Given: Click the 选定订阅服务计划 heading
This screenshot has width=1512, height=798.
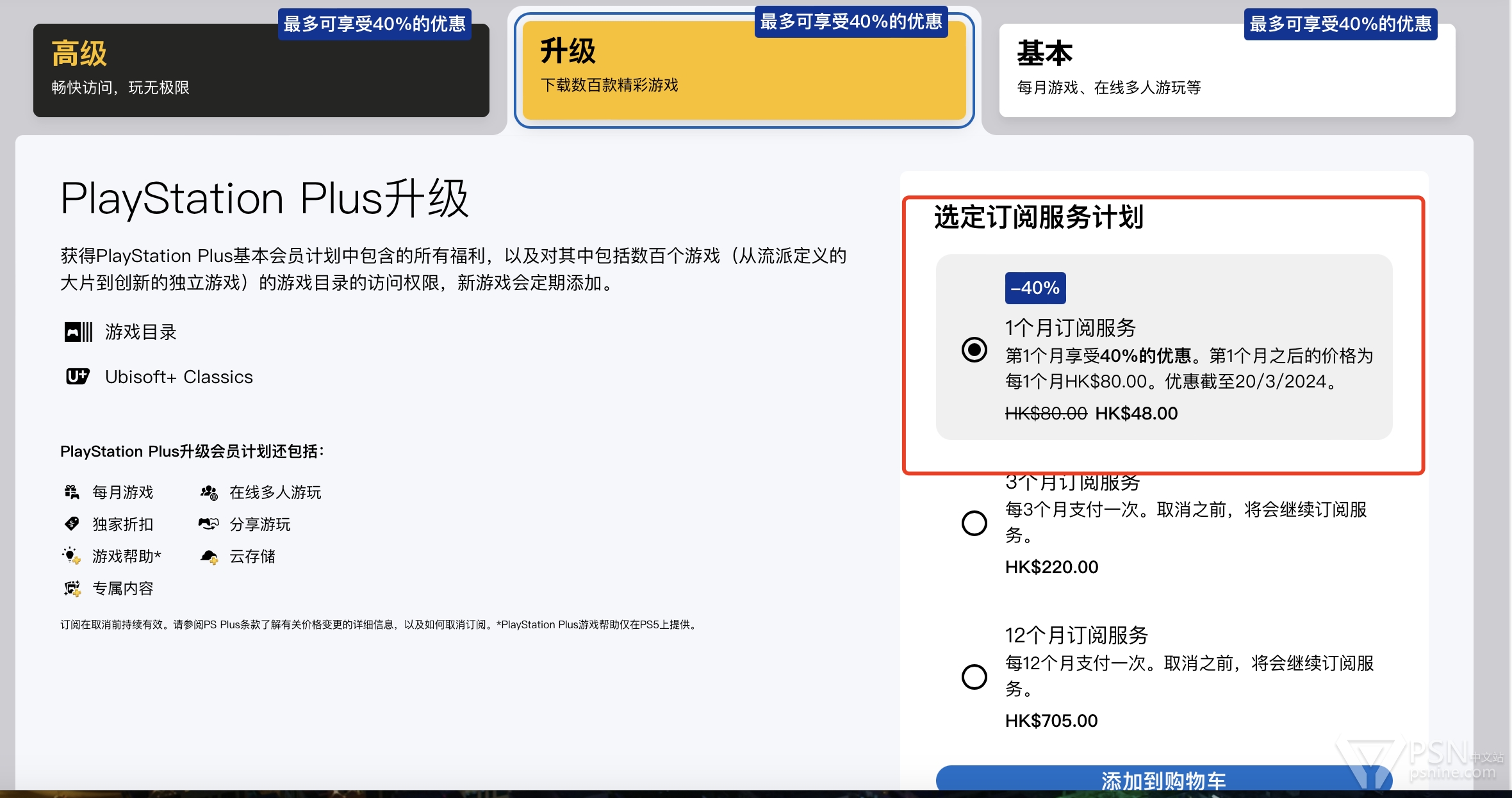Looking at the screenshot, I should coord(1039,217).
